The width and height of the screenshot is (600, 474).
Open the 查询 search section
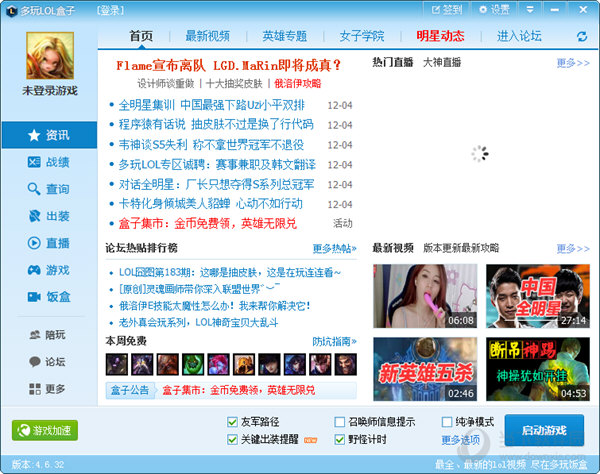(x=49, y=189)
